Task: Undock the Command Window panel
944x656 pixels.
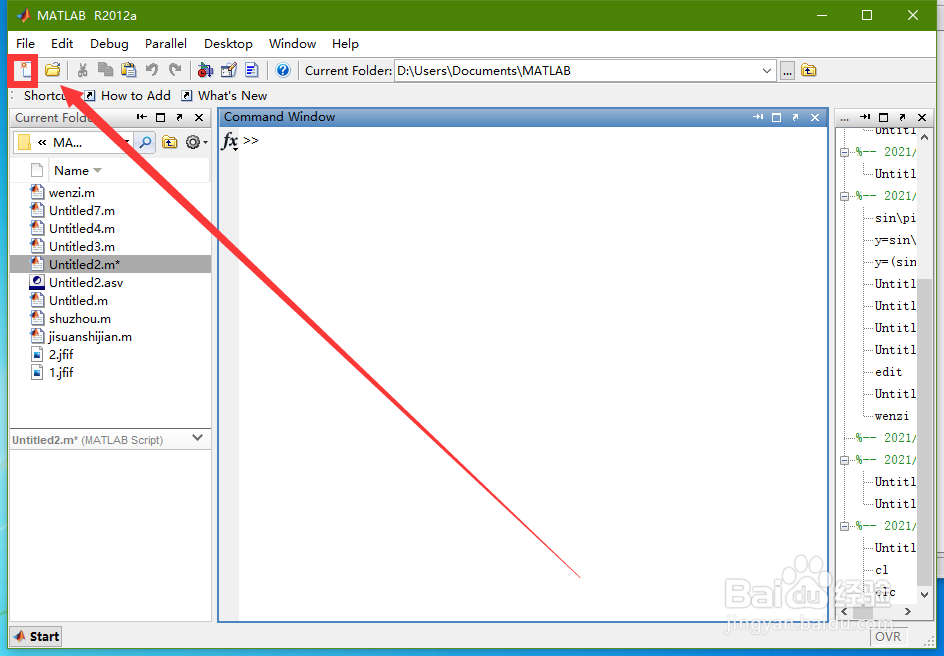Action: click(x=795, y=117)
